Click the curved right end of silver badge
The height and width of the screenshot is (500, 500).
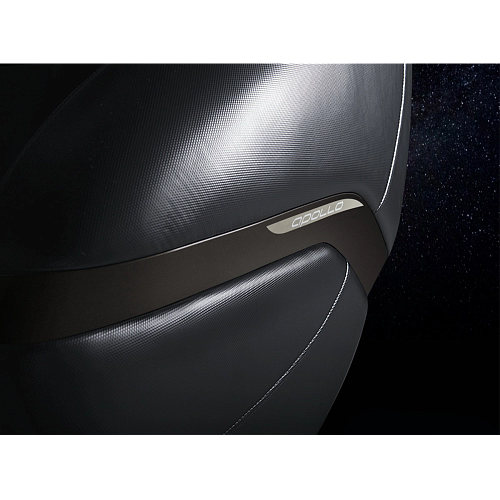357,204
